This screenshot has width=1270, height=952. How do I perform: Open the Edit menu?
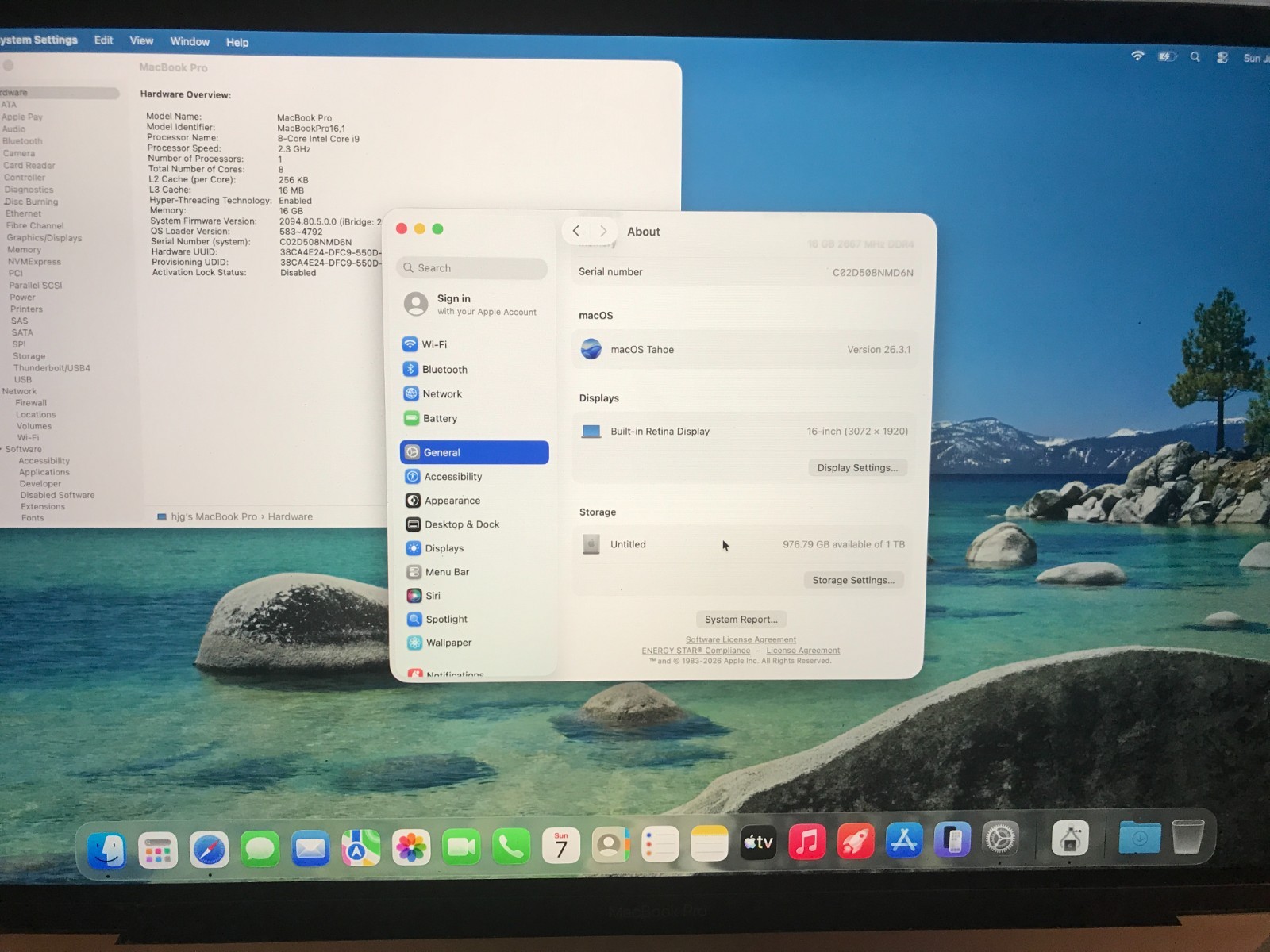click(103, 40)
